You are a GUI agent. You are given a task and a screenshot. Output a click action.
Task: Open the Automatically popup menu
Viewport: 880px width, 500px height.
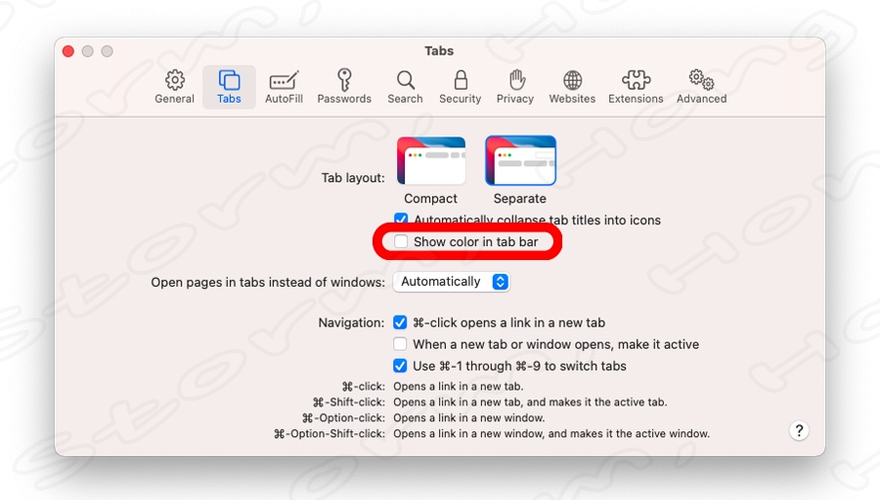451,282
